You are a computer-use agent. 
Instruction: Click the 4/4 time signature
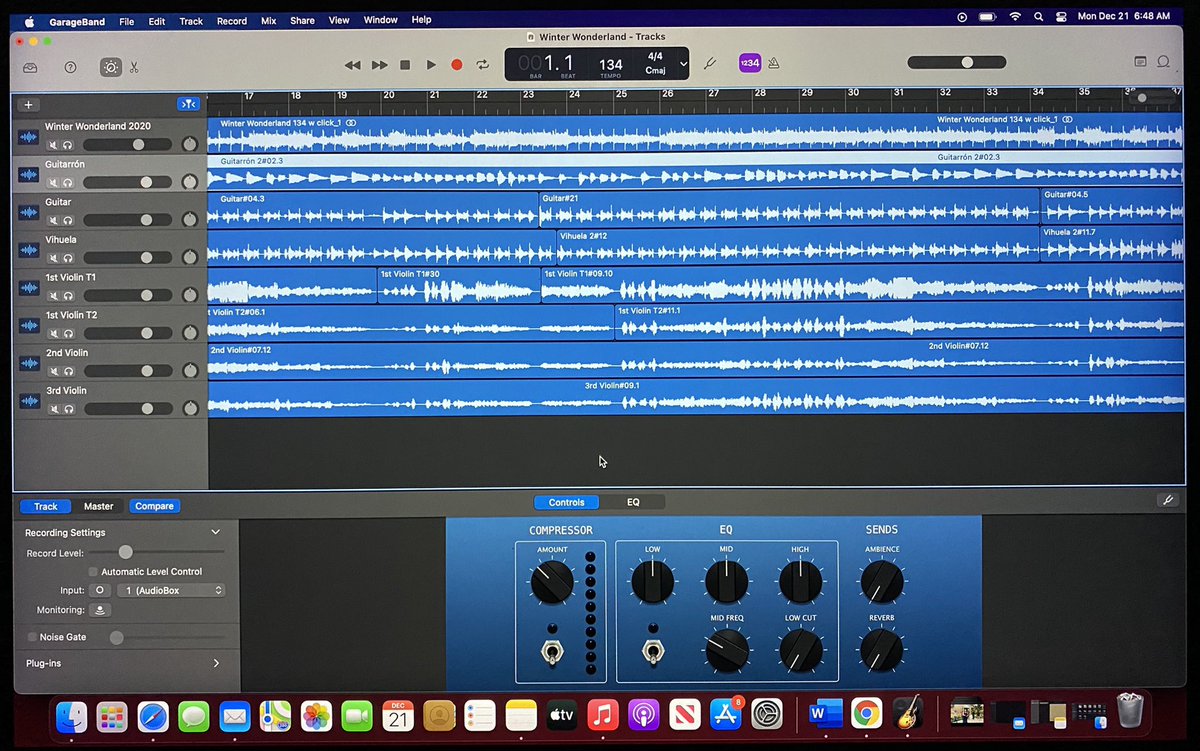coord(656,57)
